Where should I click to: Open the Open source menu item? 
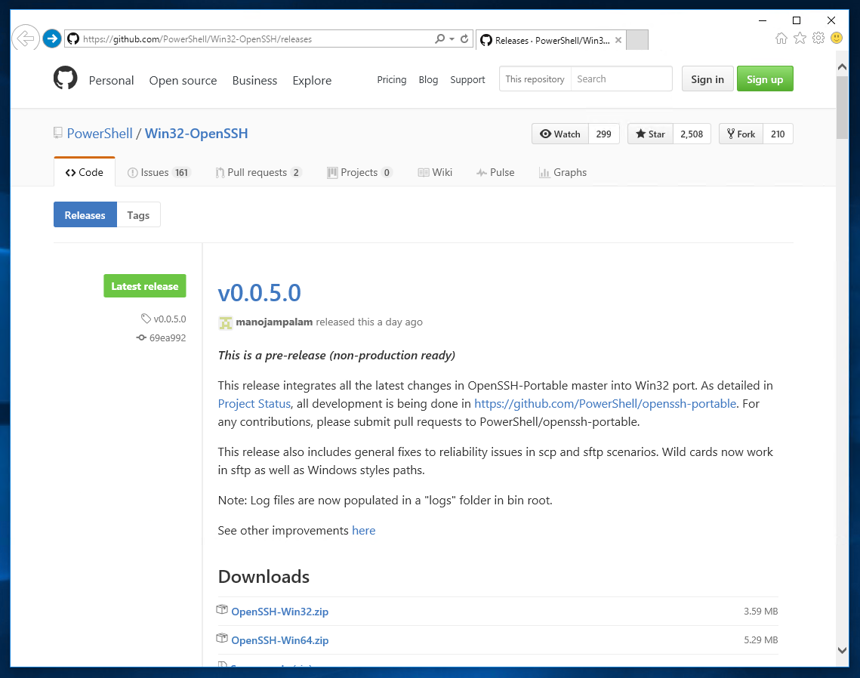pos(183,81)
